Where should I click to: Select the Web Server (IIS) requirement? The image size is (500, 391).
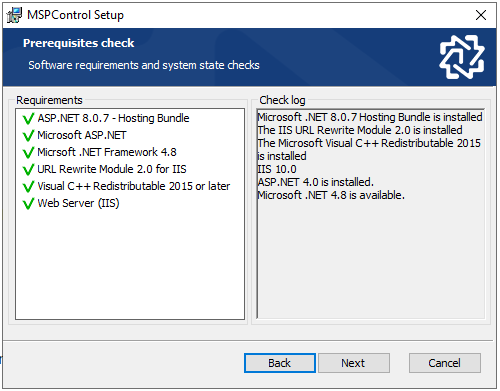tap(78, 203)
